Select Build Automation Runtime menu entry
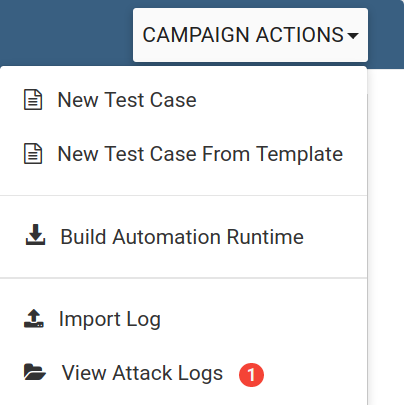The width and height of the screenshot is (404, 405). click(x=183, y=237)
